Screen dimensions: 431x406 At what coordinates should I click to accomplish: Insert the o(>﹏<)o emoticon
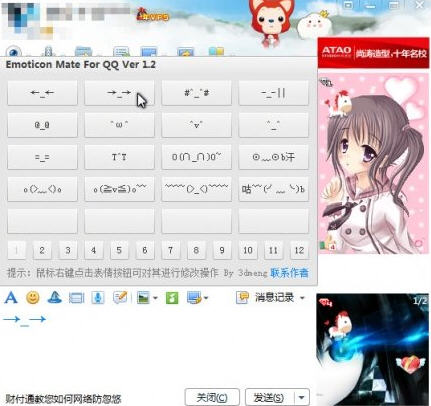click(42, 189)
